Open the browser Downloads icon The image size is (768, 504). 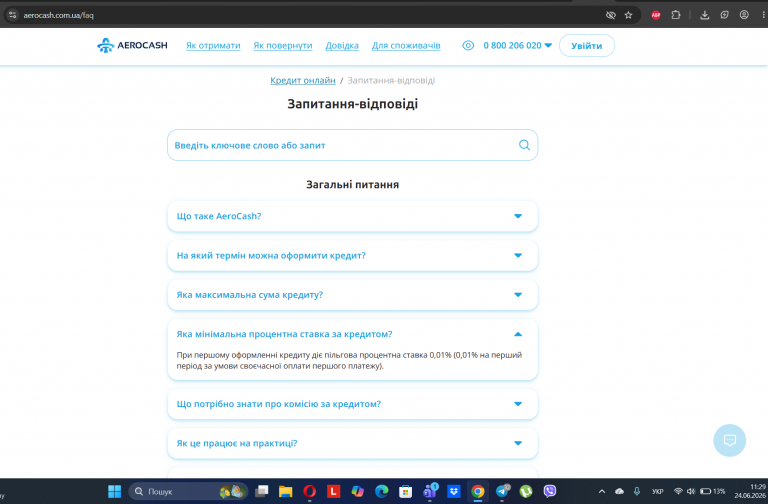pyautogui.click(x=704, y=15)
